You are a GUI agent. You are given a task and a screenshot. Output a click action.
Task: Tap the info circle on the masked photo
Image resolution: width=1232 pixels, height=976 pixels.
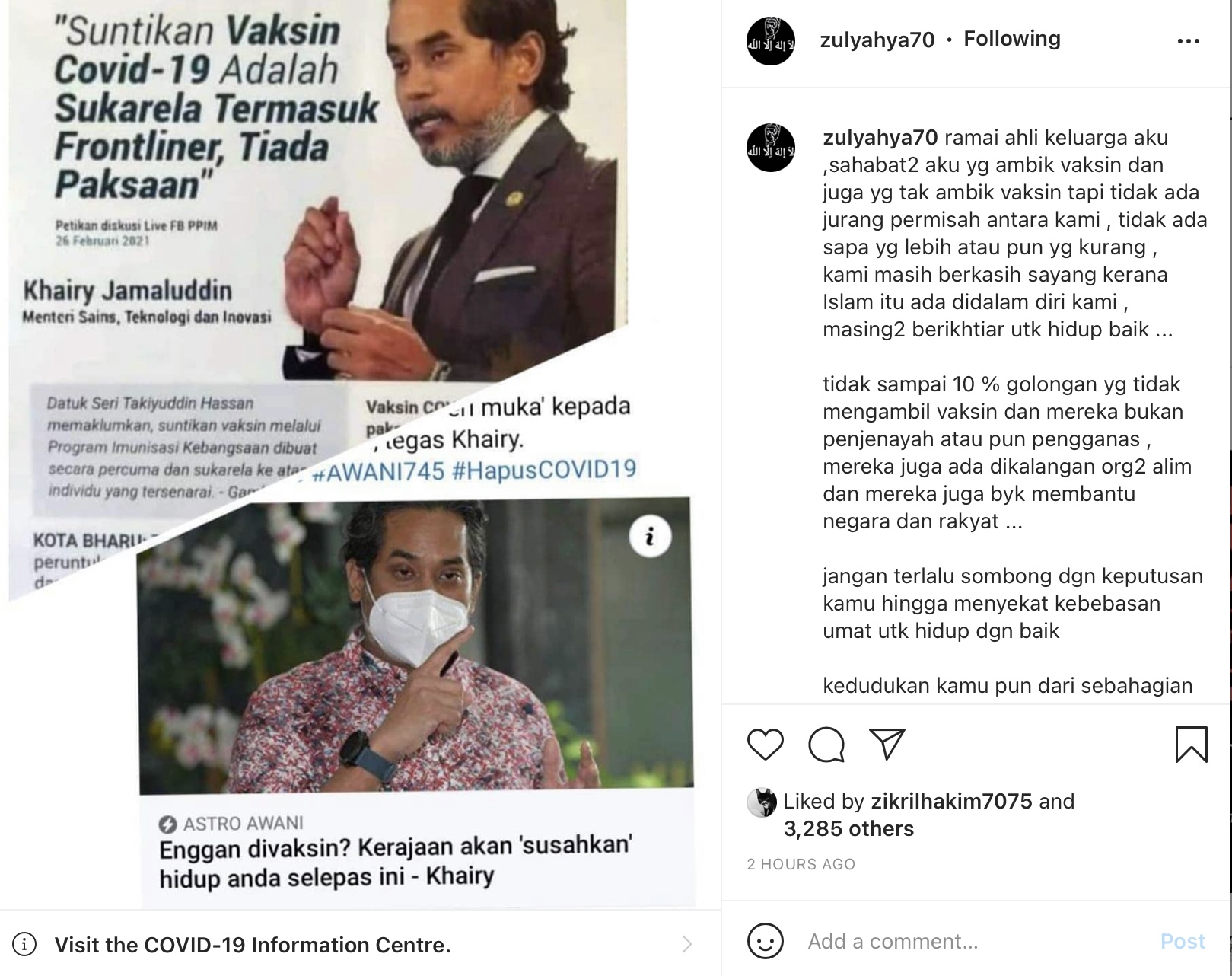[650, 536]
